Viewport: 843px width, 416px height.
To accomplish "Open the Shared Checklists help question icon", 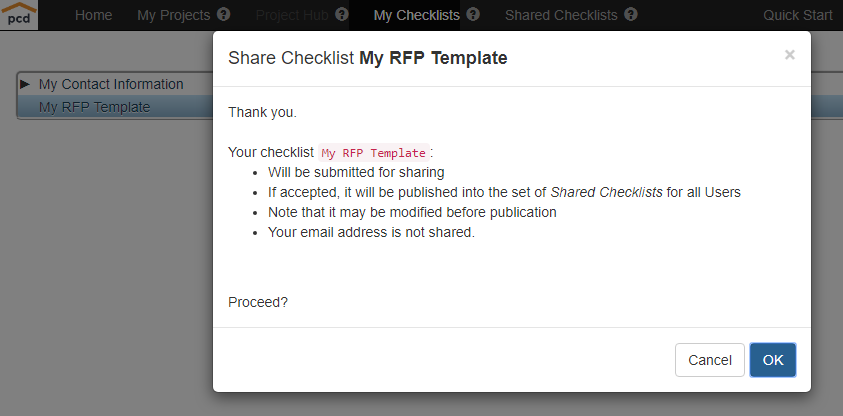I will (x=631, y=15).
